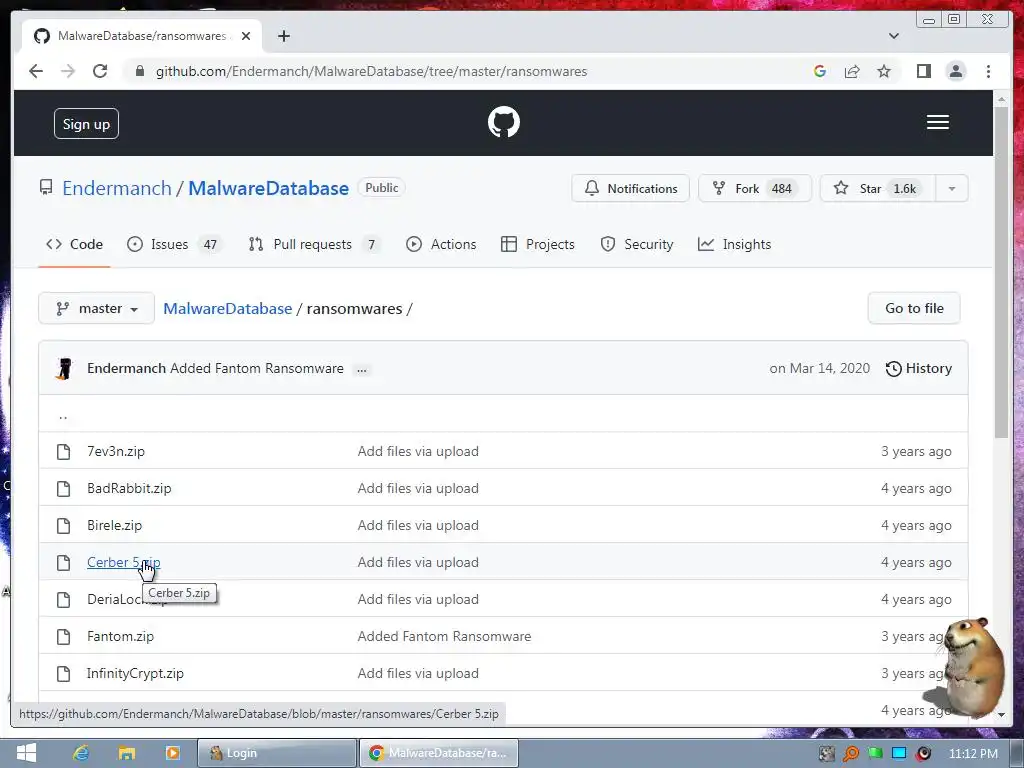This screenshot has height=768, width=1024.
Task: Open the Endermanch user profile link
Action: click(116, 188)
